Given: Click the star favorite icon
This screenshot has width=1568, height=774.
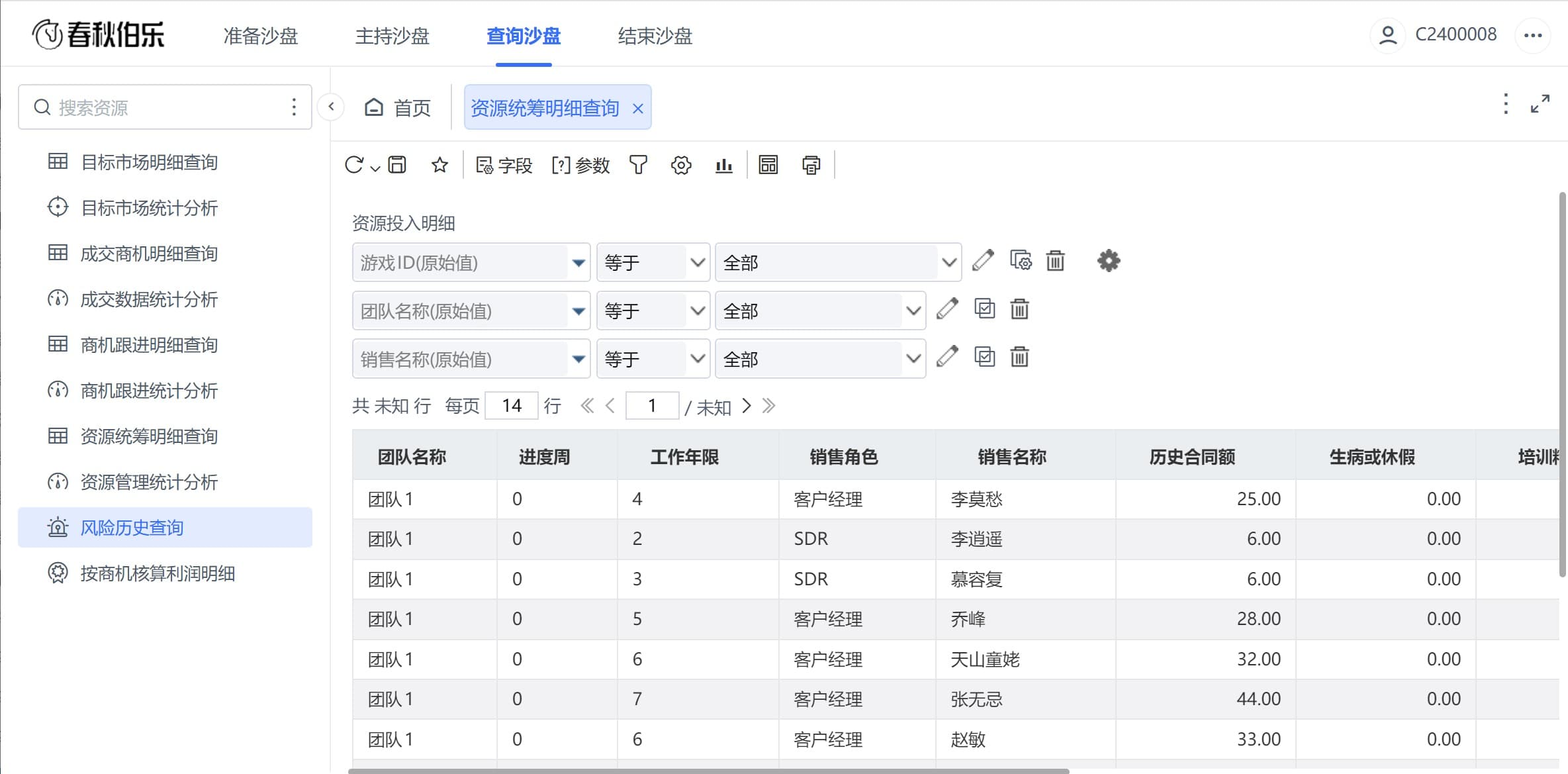Looking at the screenshot, I should 439,165.
